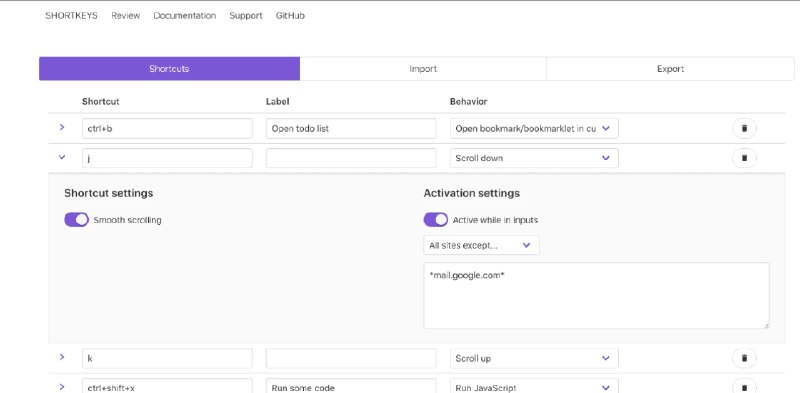Click the Activation settings heading
This screenshot has width=800, height=393.
471,193
